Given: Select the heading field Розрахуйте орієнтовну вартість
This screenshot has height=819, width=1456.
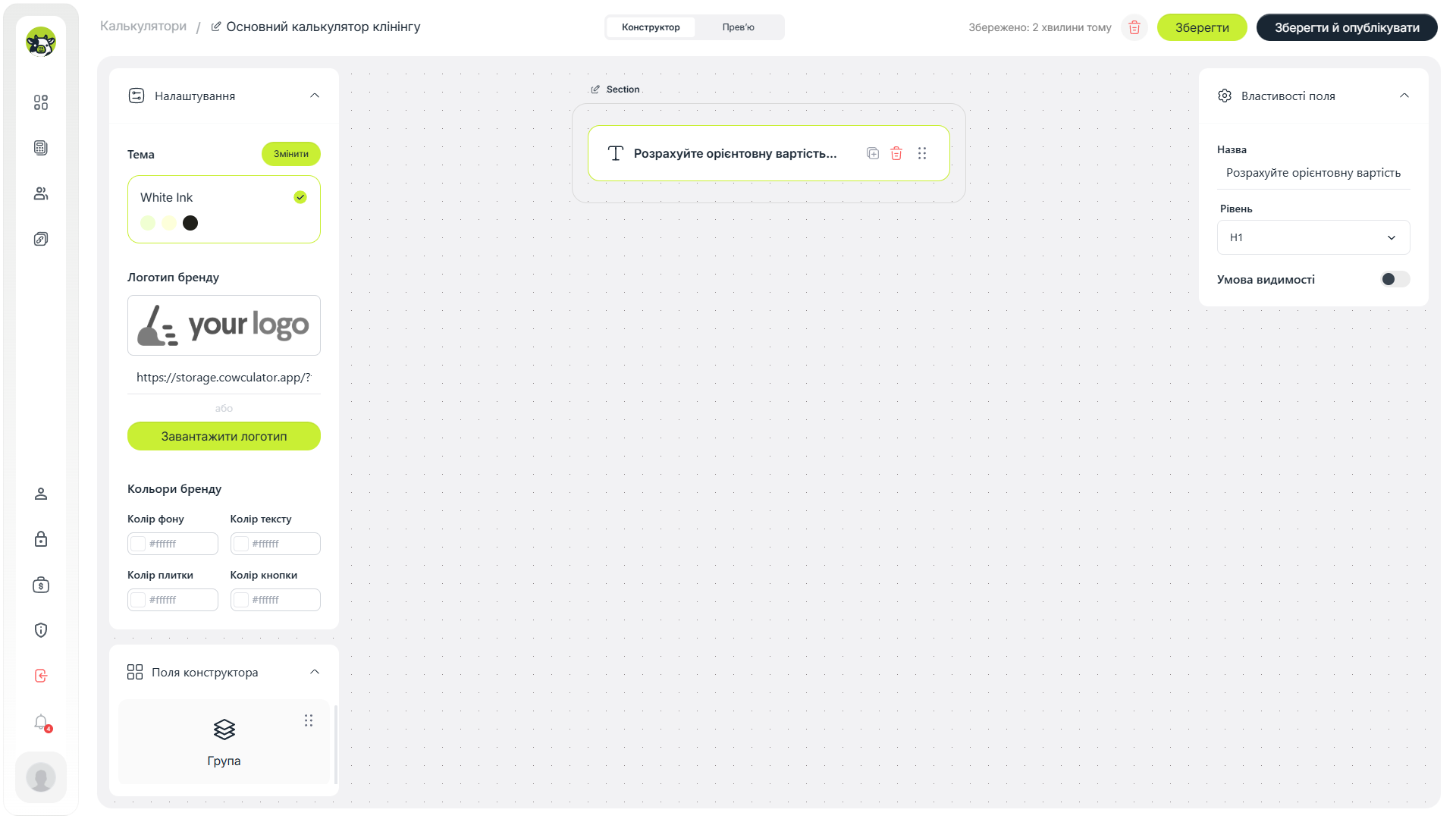Looking at the screenshot, I should [768, 153].
